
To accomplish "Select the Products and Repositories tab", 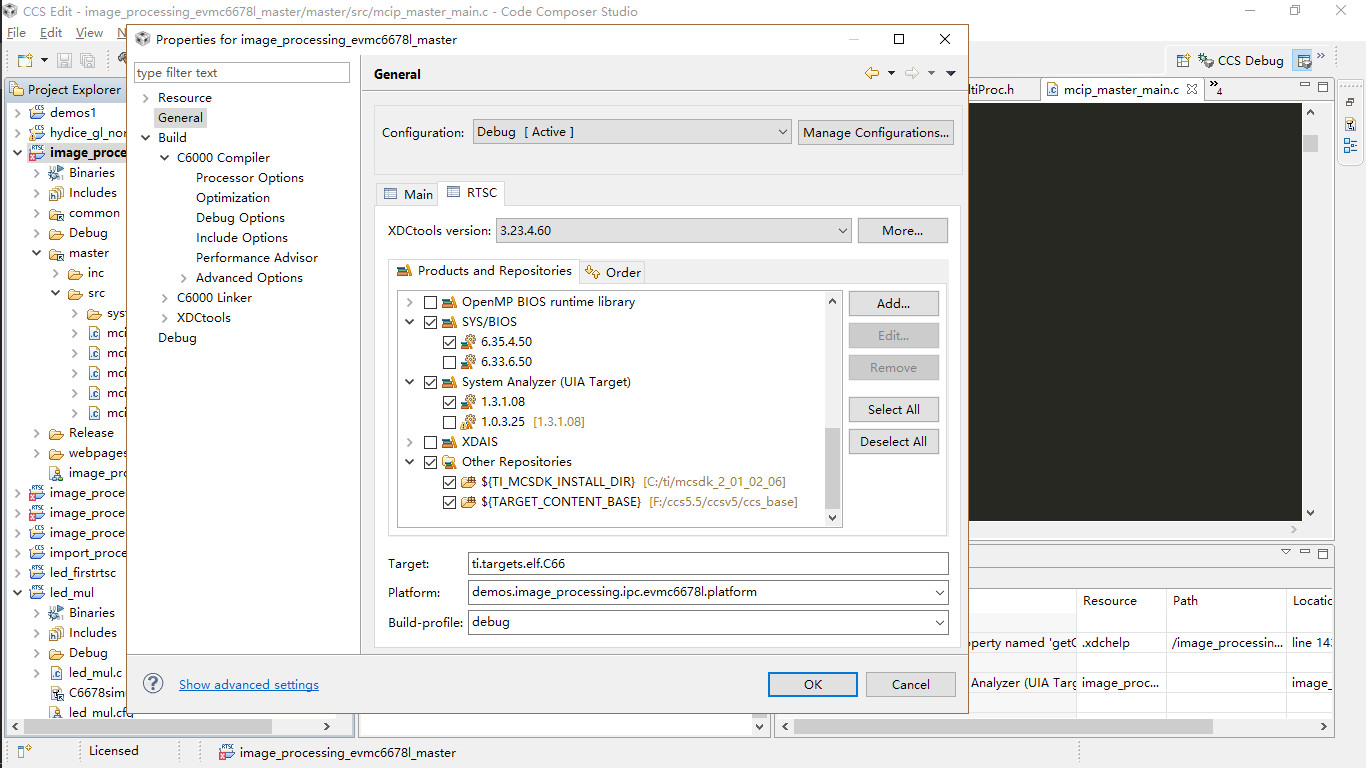I will pos(484,271).
